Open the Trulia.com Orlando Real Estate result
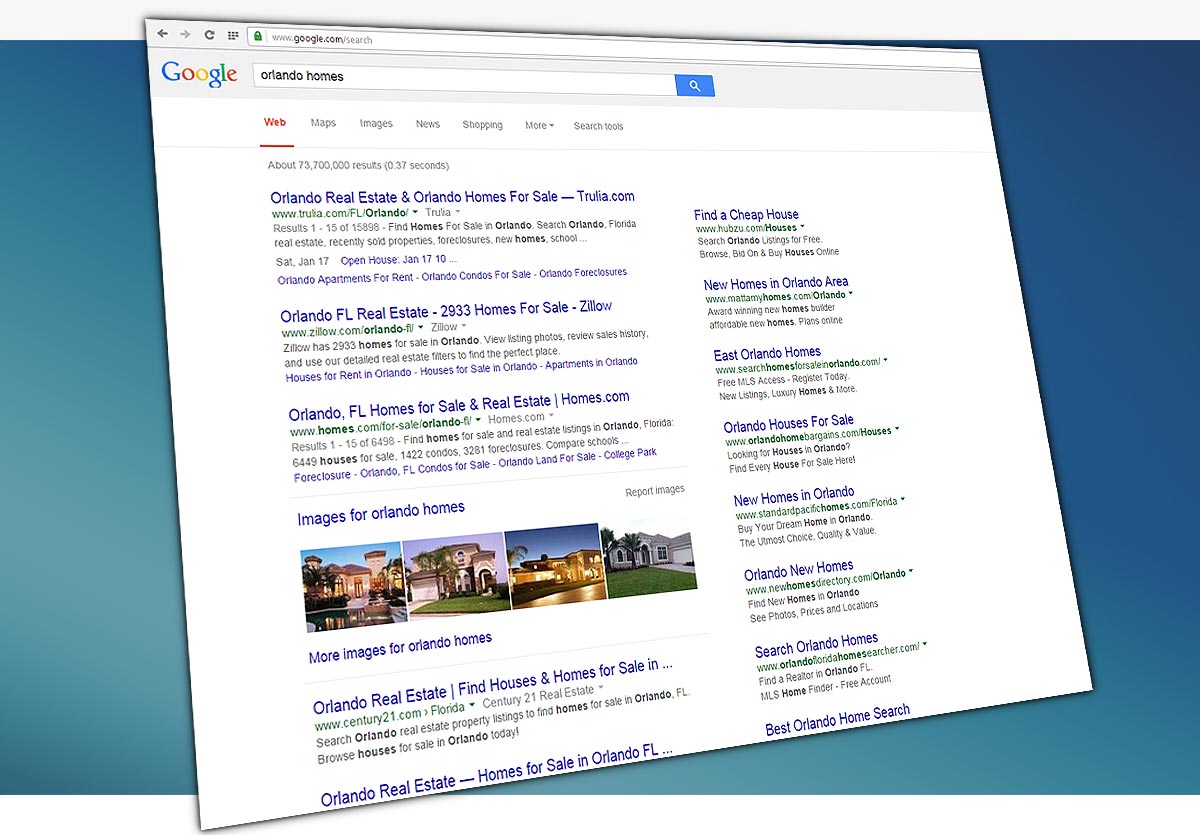 click(x=452, y=197)
